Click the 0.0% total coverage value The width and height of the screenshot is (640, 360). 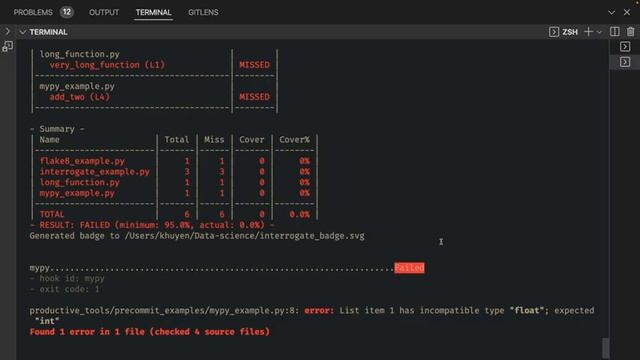[299, 214]
